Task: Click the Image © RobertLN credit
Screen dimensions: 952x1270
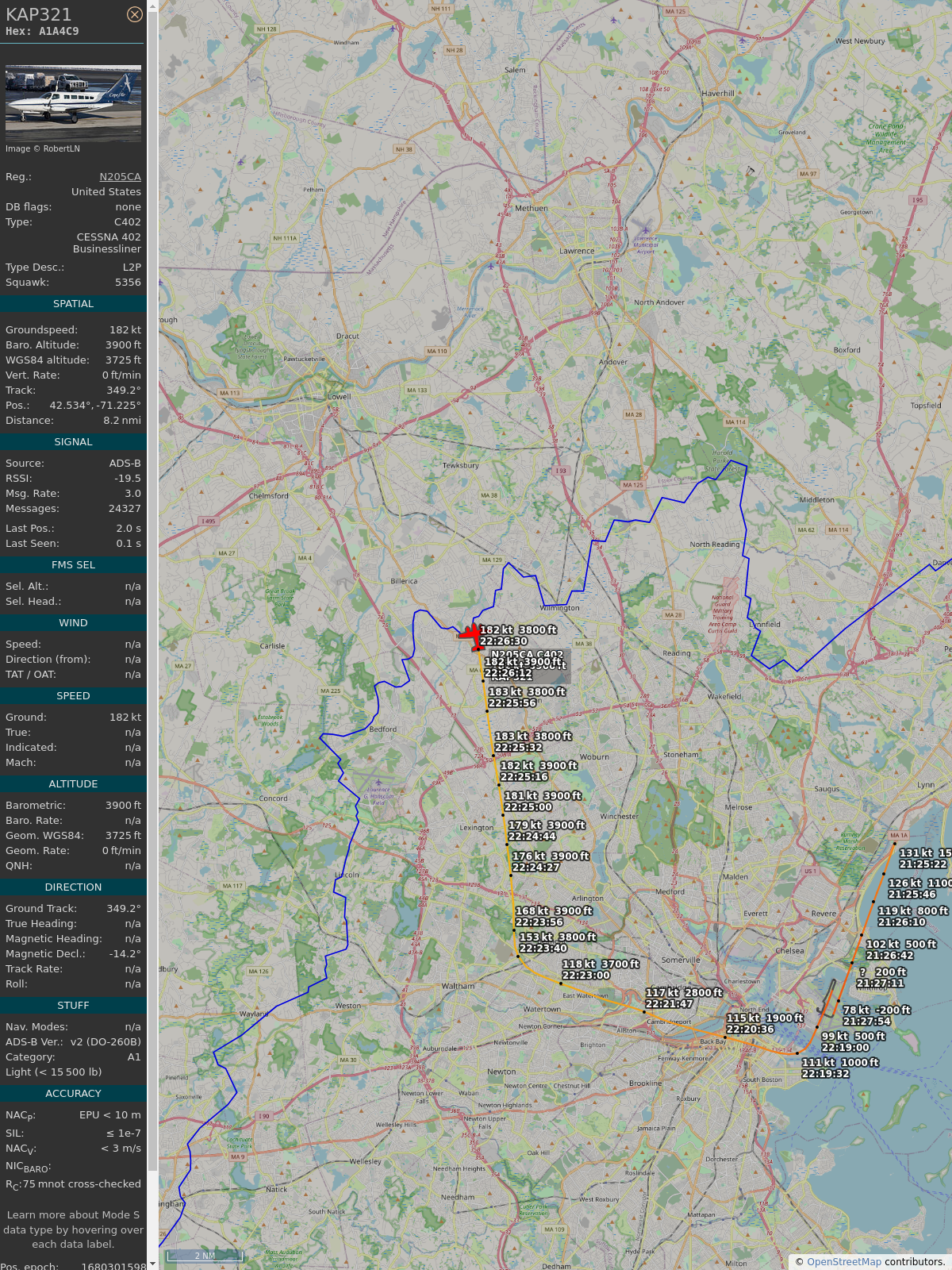Action: point(43,148)
